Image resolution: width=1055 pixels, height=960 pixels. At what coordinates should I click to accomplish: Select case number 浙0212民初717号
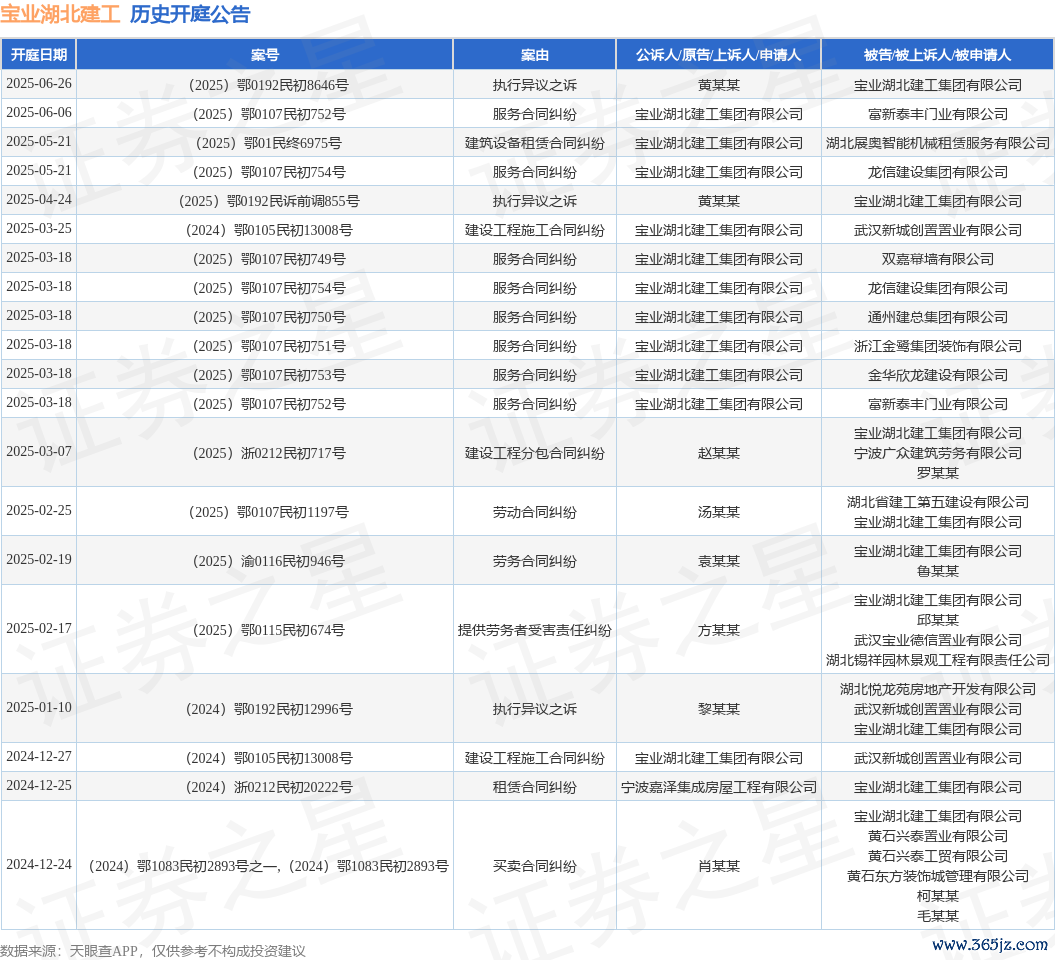pos(268,453)
